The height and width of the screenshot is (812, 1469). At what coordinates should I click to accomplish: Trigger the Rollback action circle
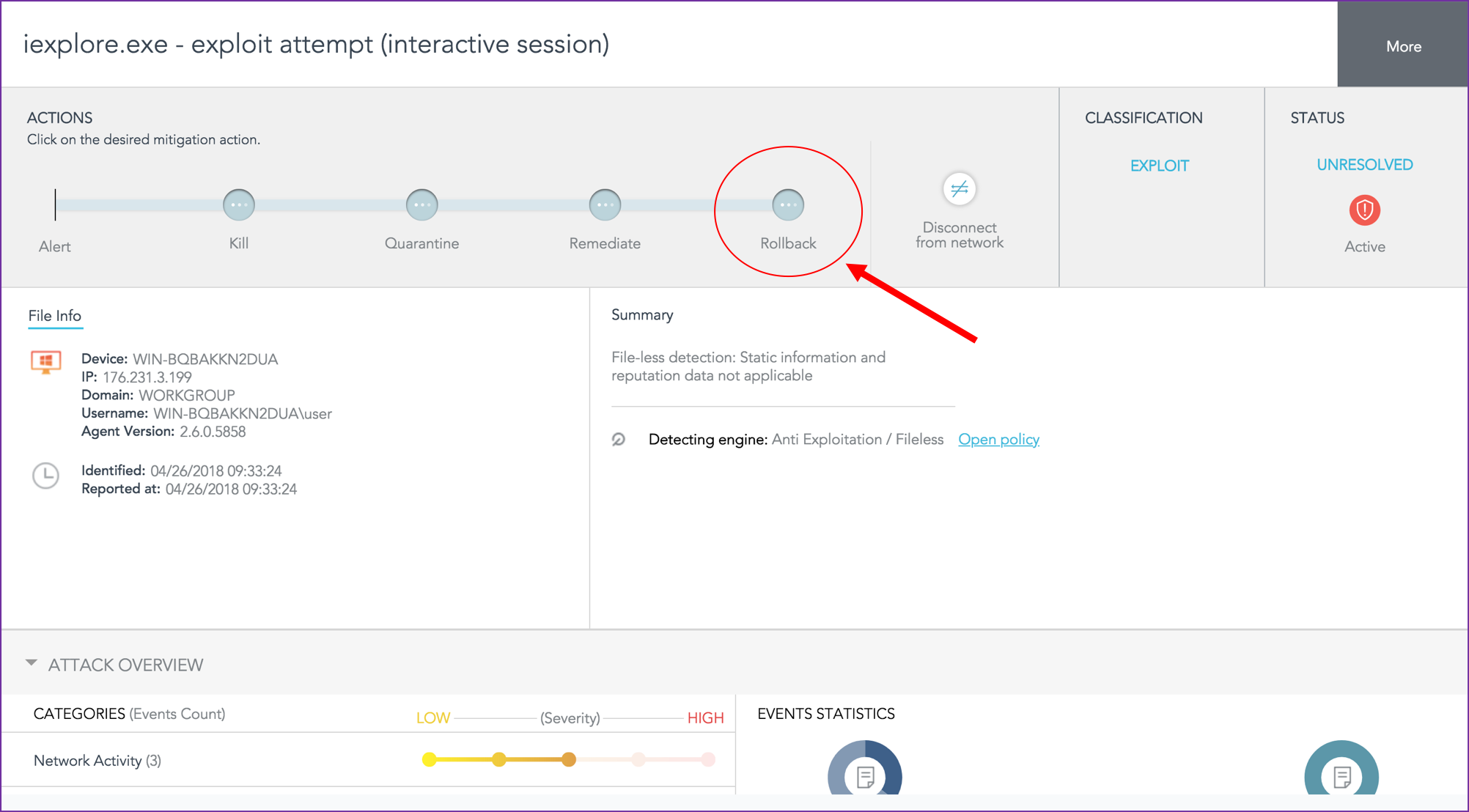pyautogui.click(x=788, y=204)
